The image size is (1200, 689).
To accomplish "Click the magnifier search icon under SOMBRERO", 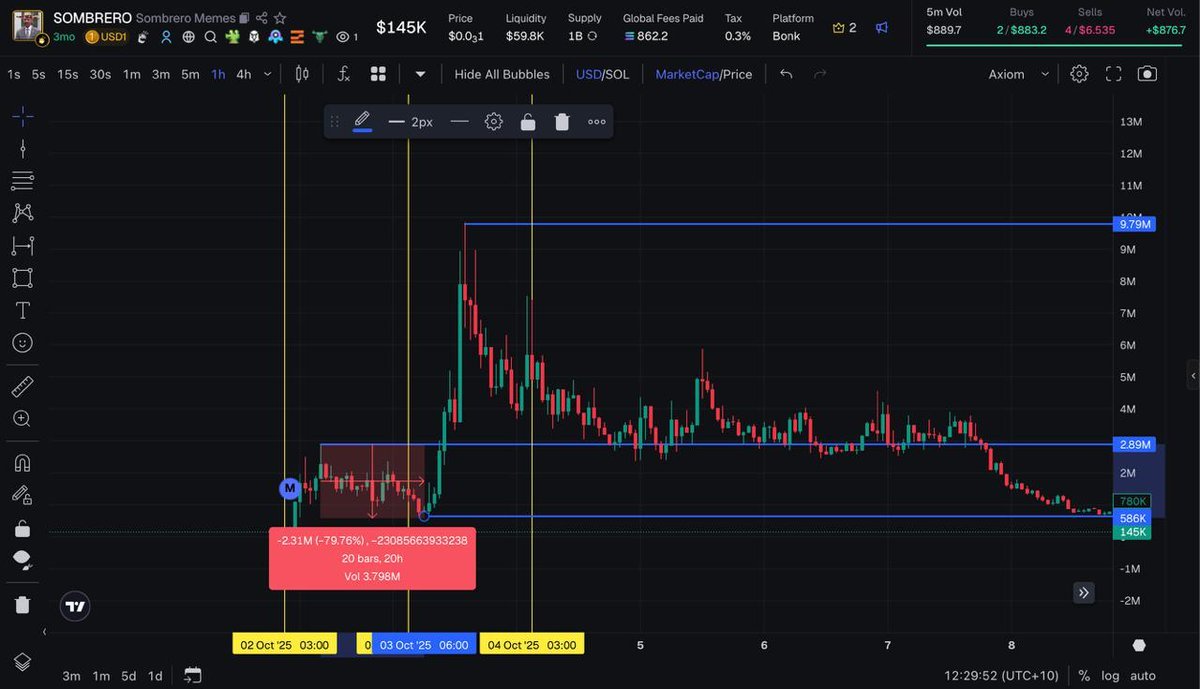I will (x=211, y=37).
